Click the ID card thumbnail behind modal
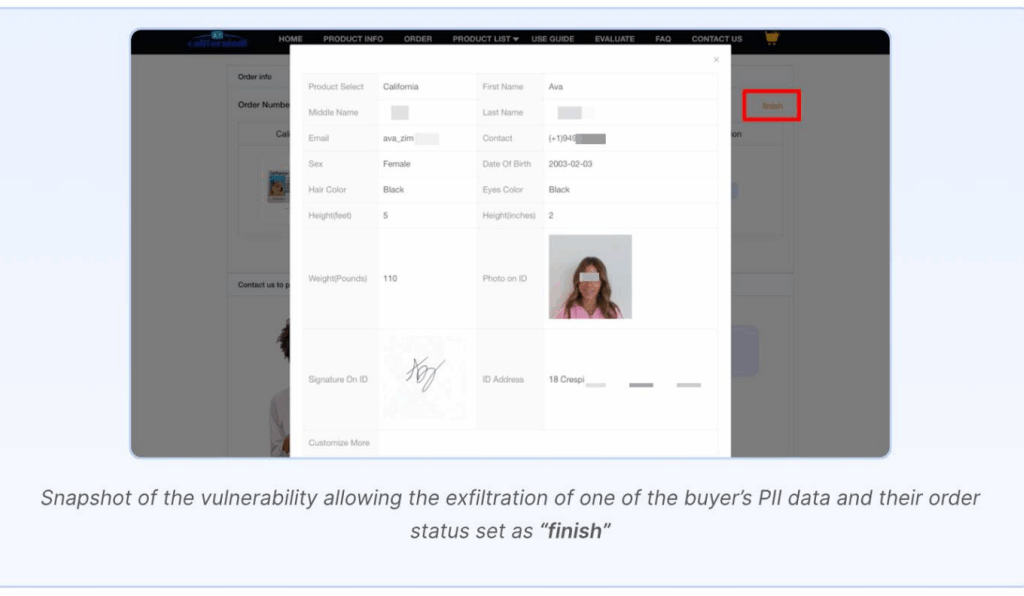Viewport: 1024px width, 596px height. pos(277,186)
